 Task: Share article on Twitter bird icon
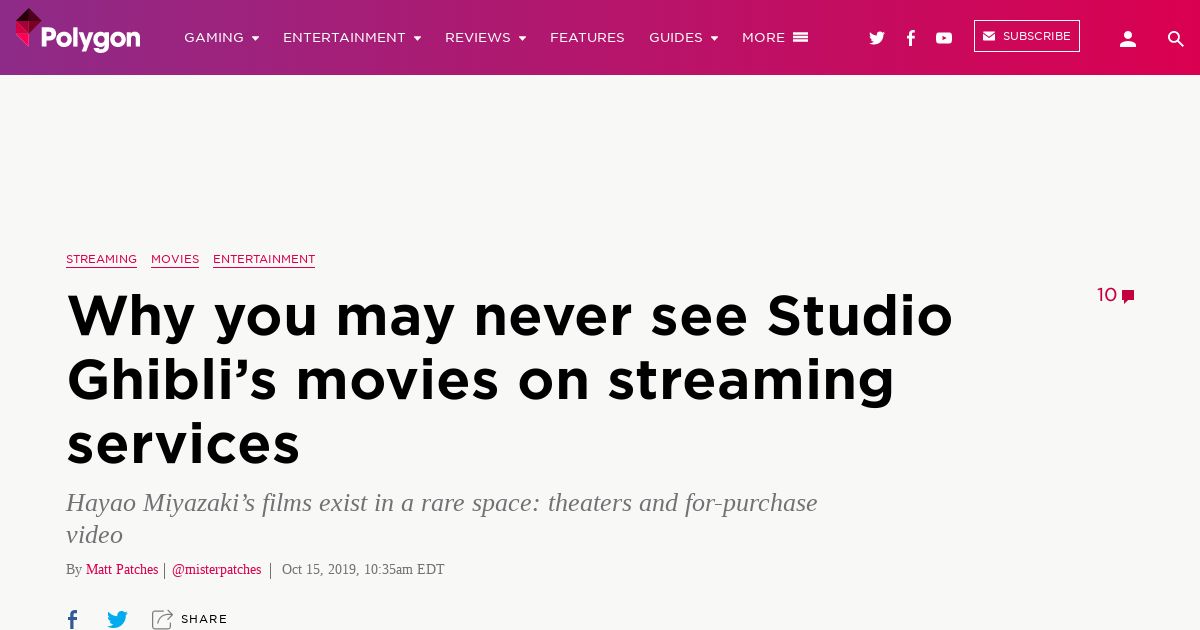(x=117, y=619)
